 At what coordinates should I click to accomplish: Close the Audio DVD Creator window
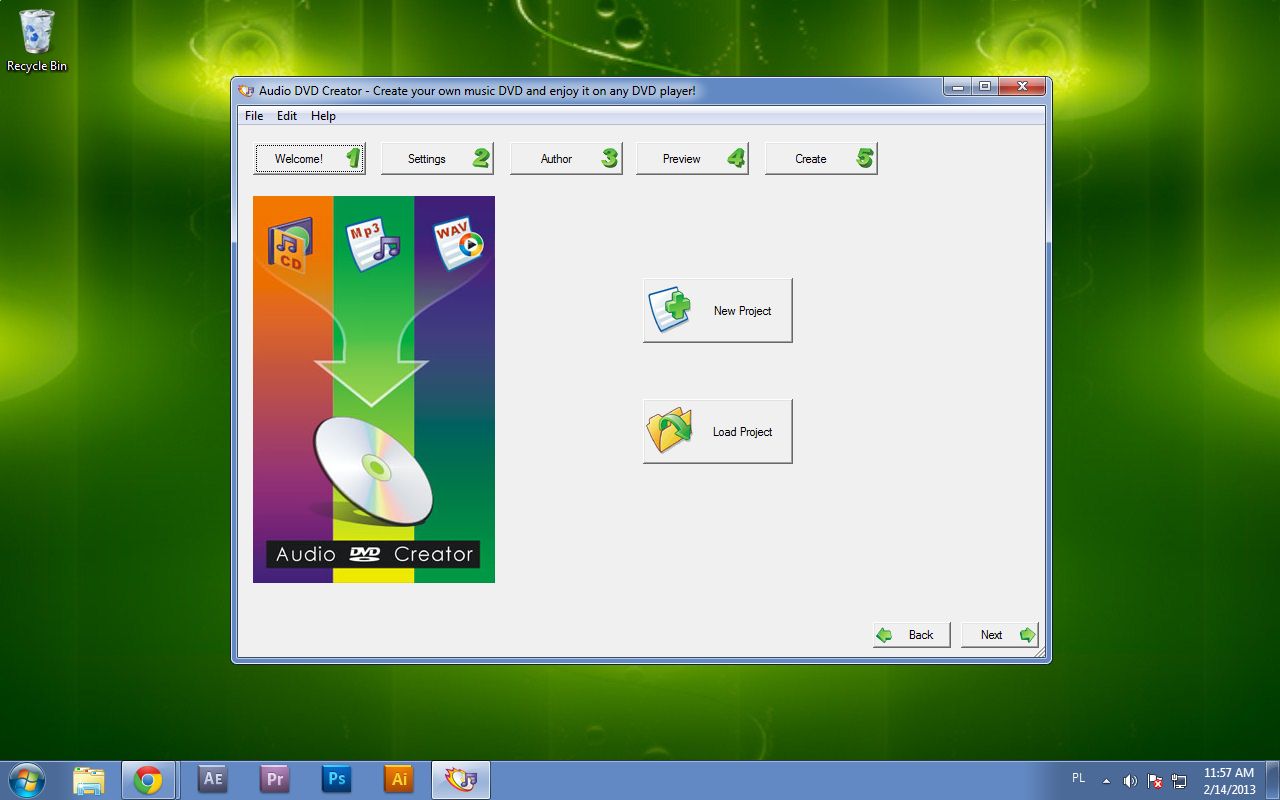point(1022,87)
